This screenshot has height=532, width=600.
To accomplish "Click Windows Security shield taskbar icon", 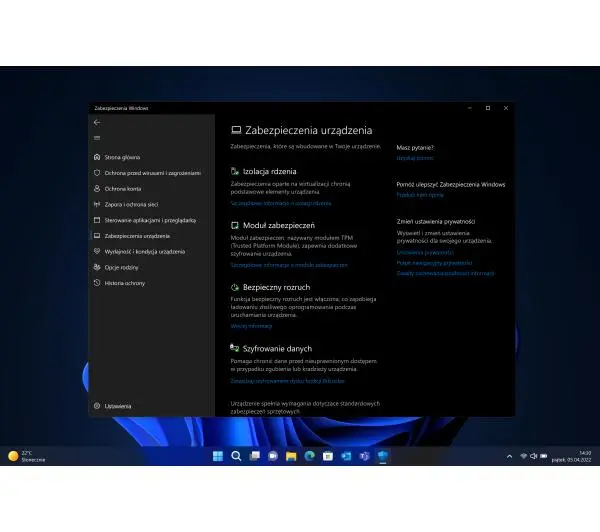I will [383, 456].
